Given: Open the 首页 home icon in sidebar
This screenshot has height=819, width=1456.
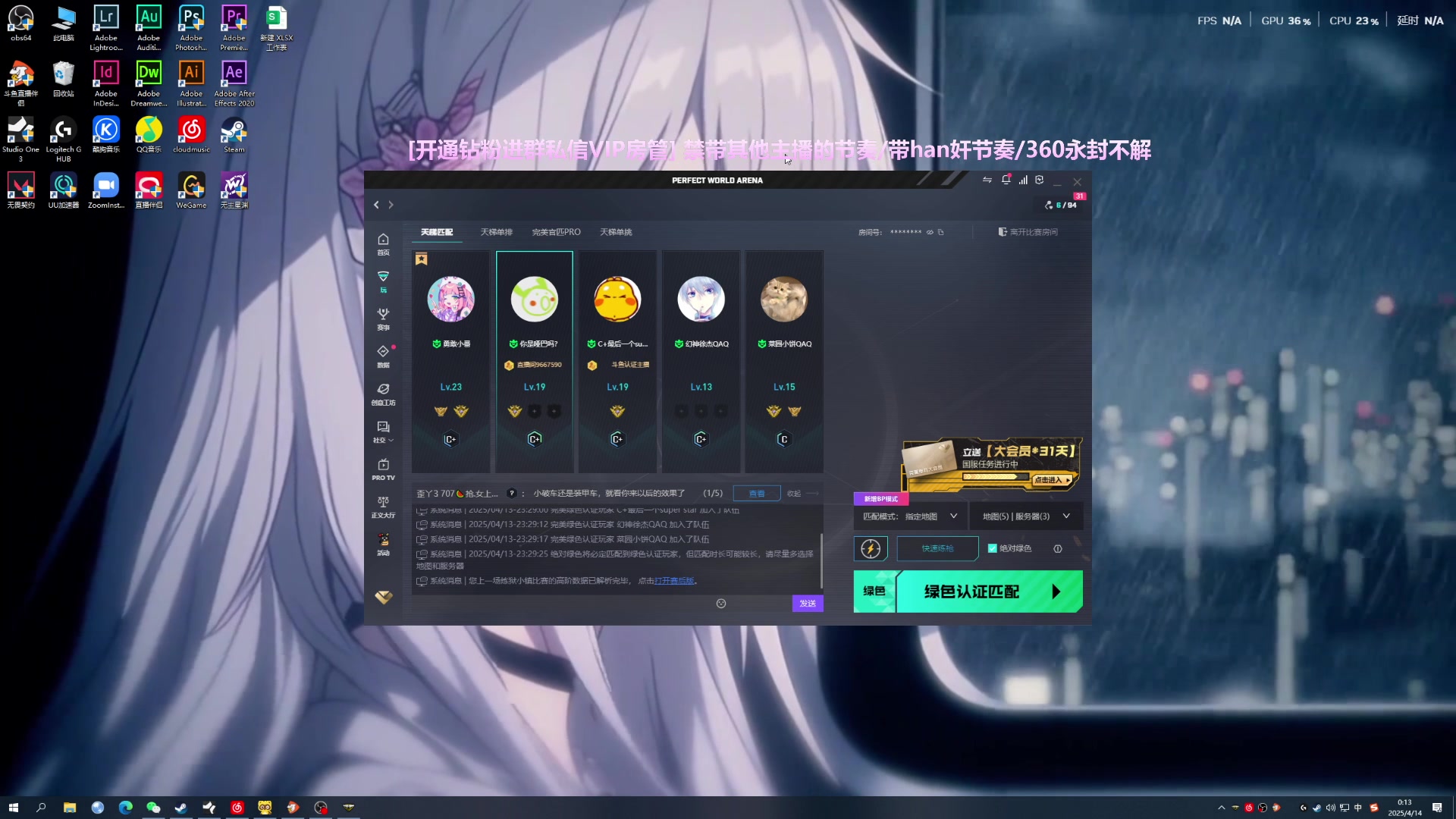Looking at the screenshot, I should [383, 243].
